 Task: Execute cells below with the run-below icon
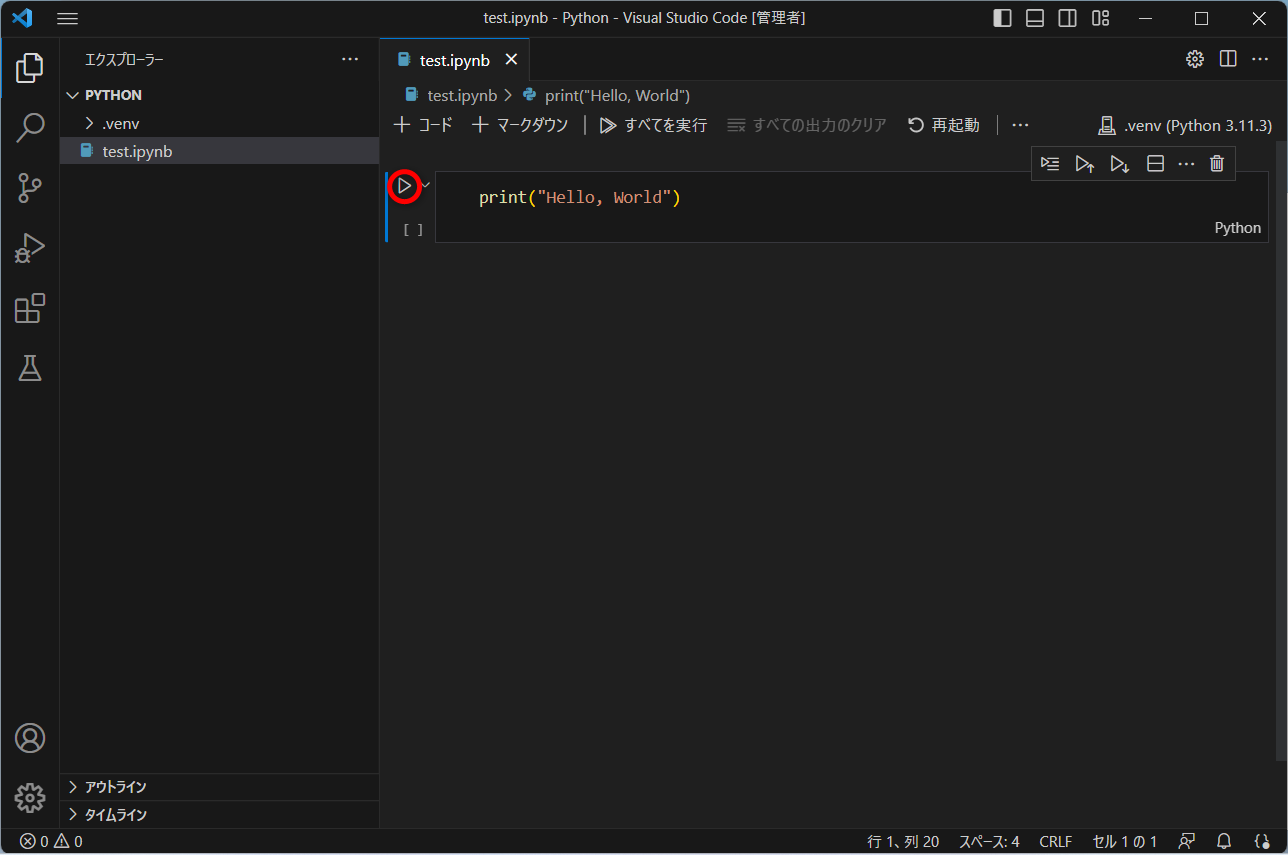pos(1119,163)
